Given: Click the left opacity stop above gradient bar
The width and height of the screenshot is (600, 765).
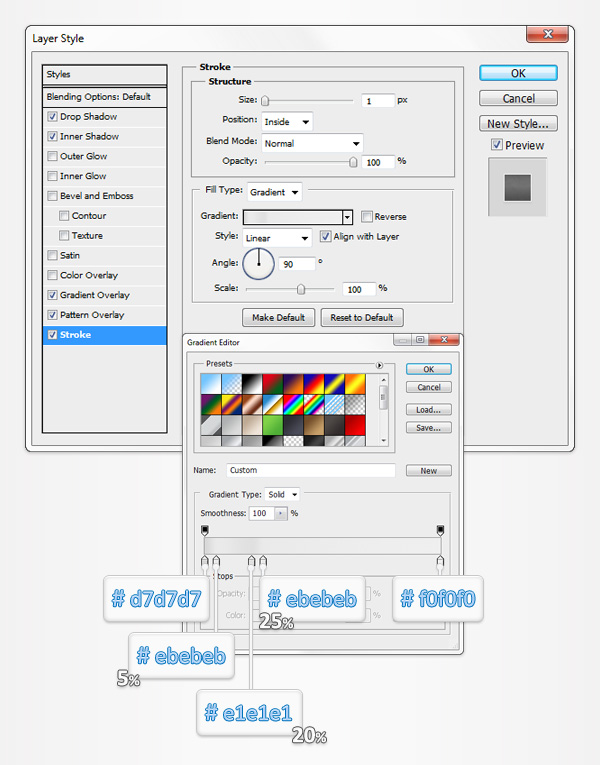Looking at the screenshot, I should point(205,530).
